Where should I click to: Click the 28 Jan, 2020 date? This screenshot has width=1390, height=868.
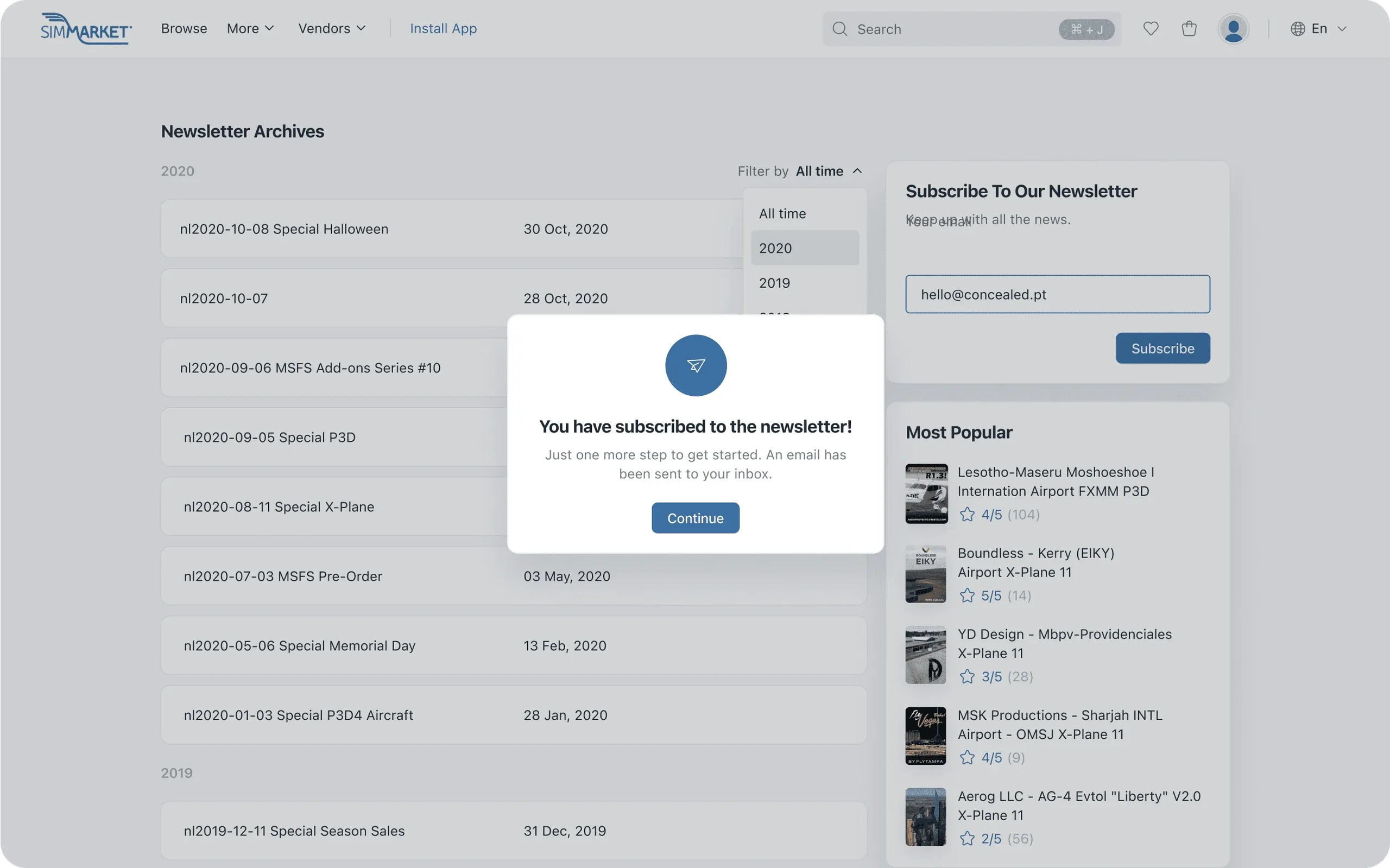pos(565,715)
